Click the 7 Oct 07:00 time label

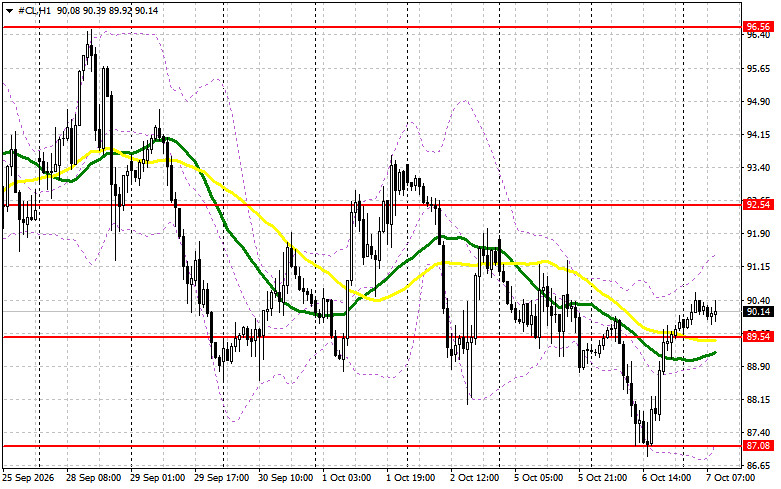click(x=731, y=478)
